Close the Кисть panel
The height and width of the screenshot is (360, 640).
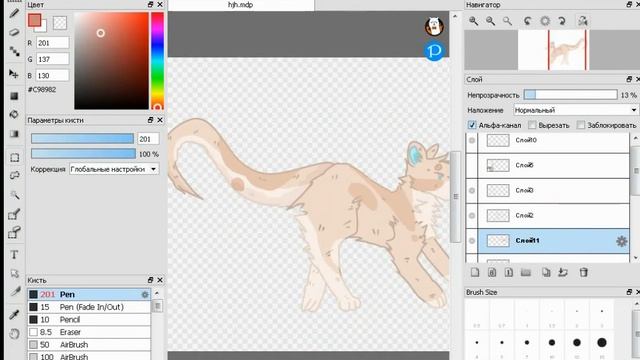point(160,280)
